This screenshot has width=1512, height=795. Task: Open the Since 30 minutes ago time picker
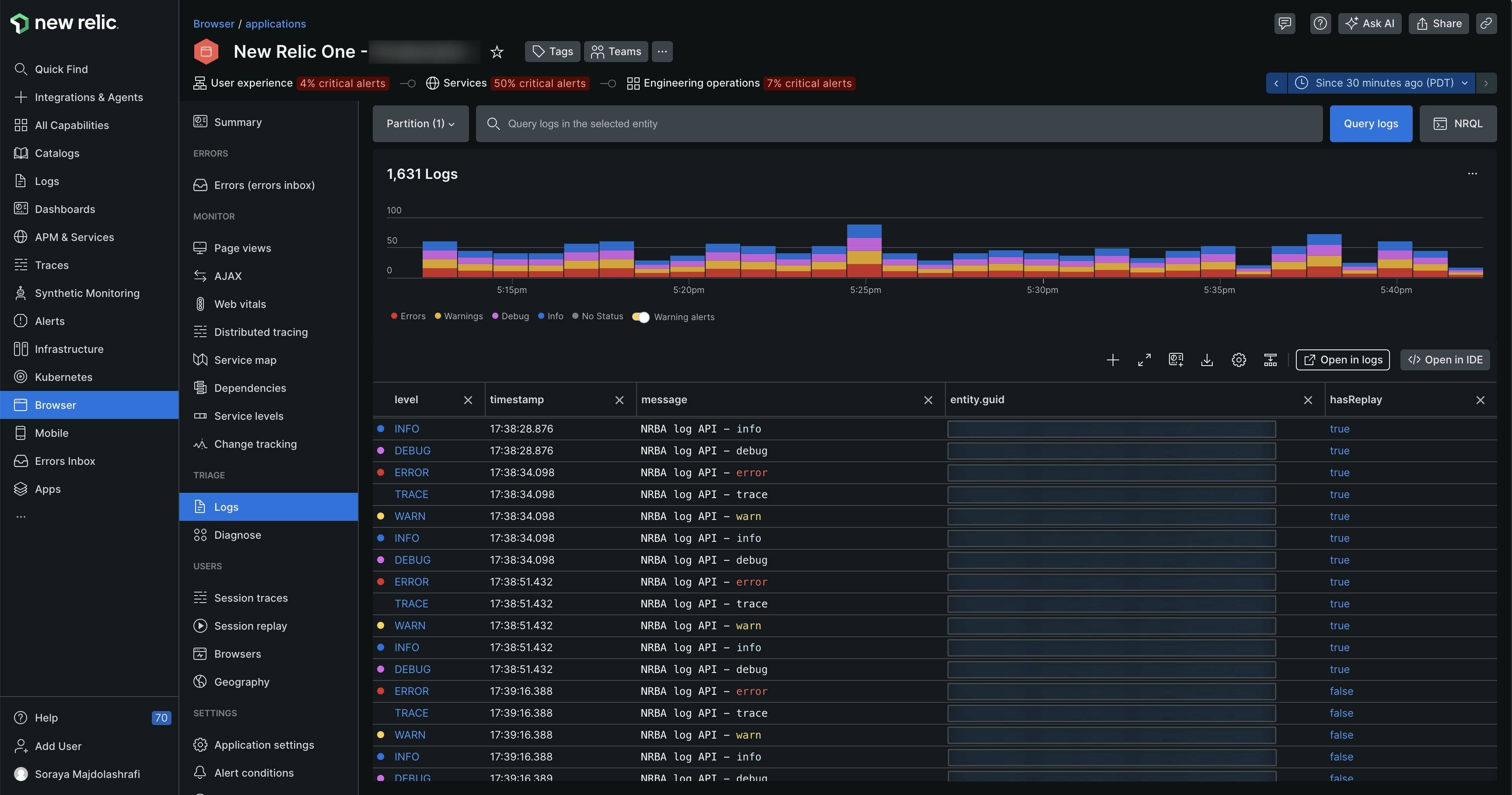pos(1383,83)
